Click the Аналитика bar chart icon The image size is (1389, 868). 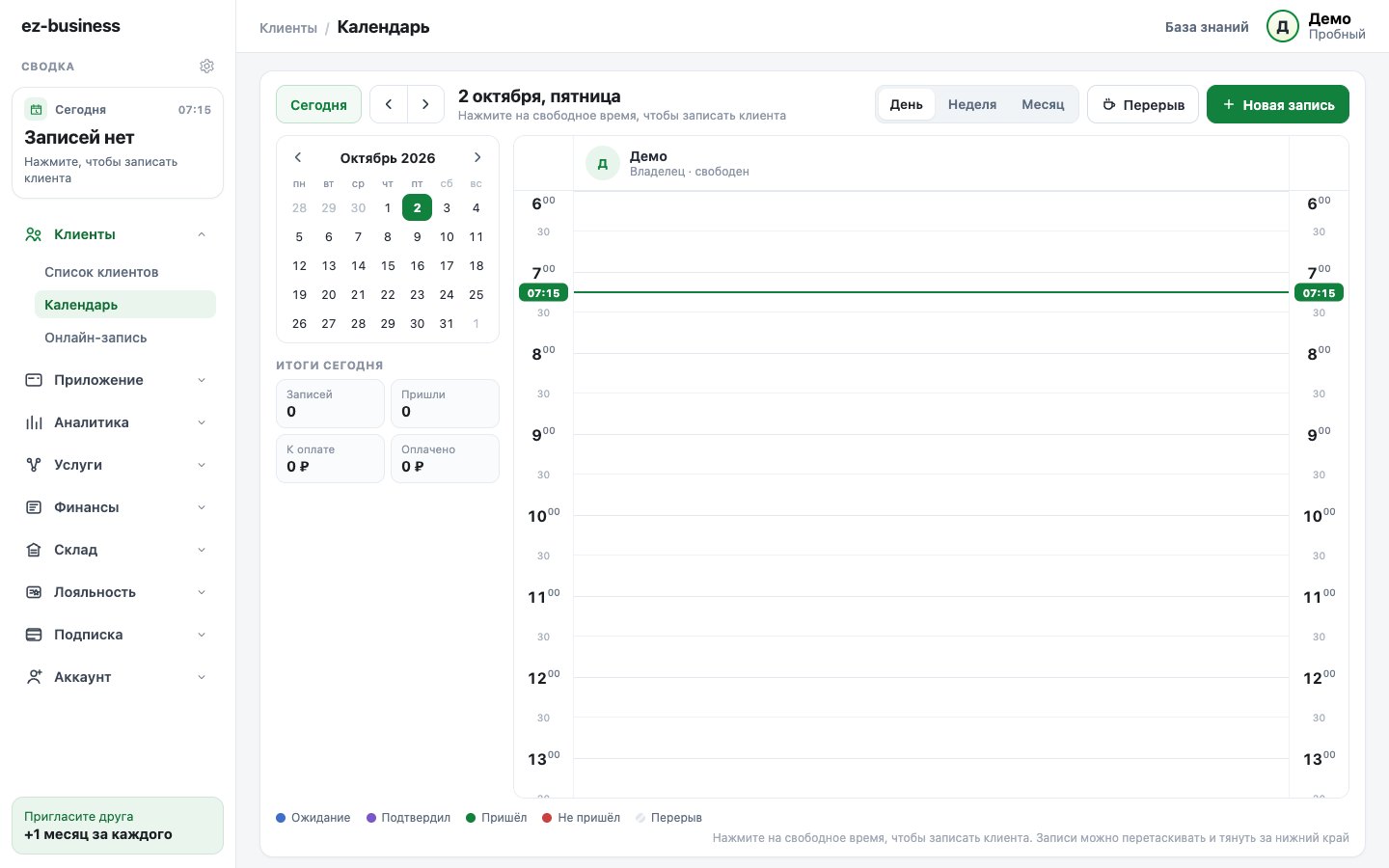[34, 422]
